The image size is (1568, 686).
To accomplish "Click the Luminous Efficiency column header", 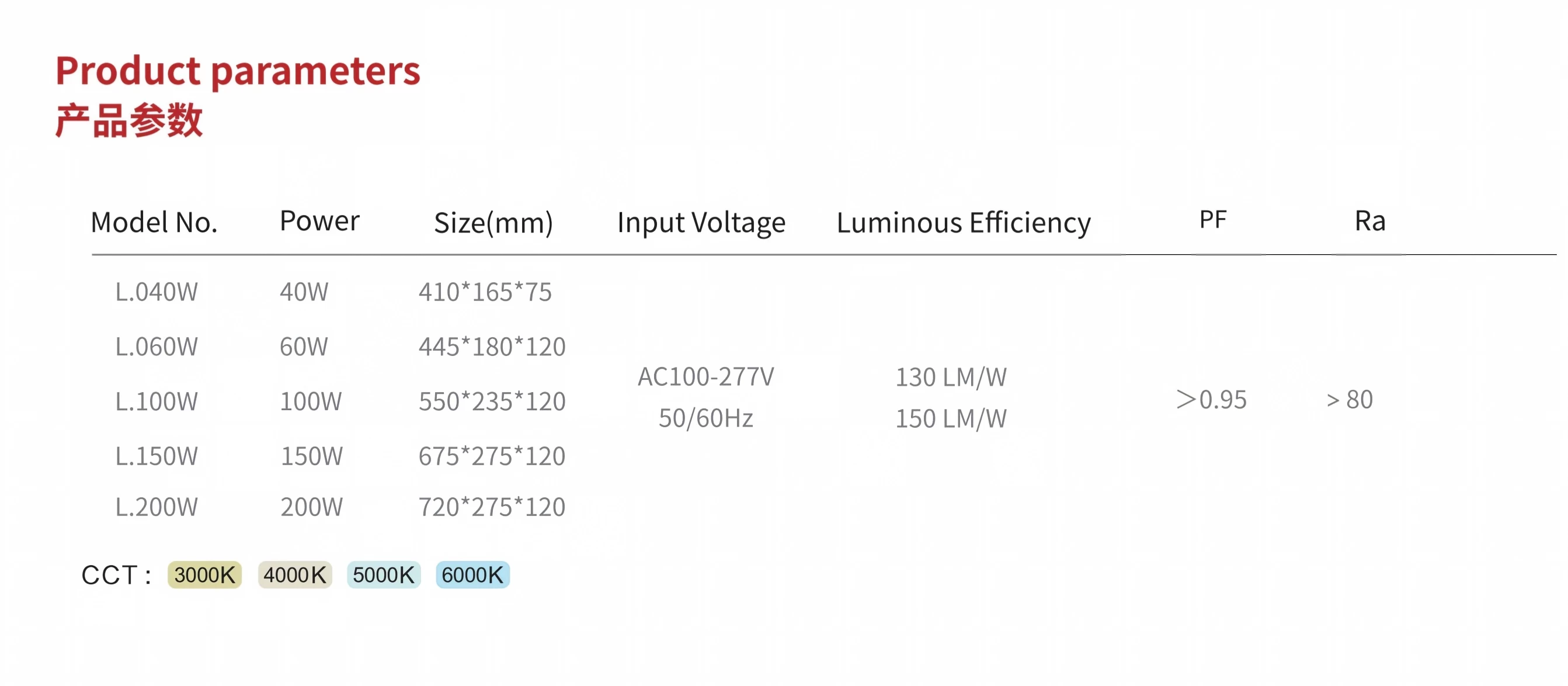I will click(964, 223).
